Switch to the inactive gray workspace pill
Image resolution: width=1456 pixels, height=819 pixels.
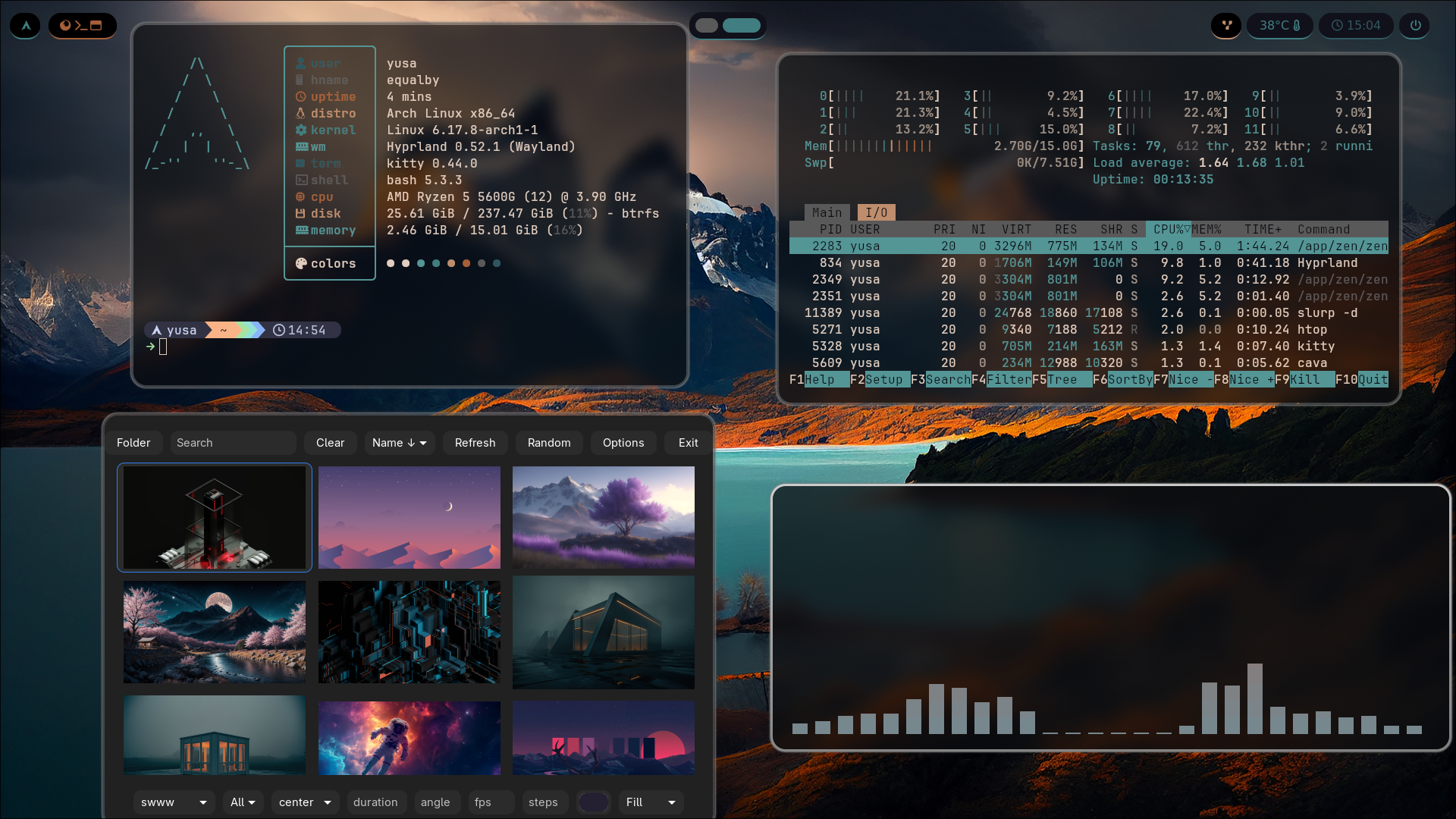click(x=706, y=26)
